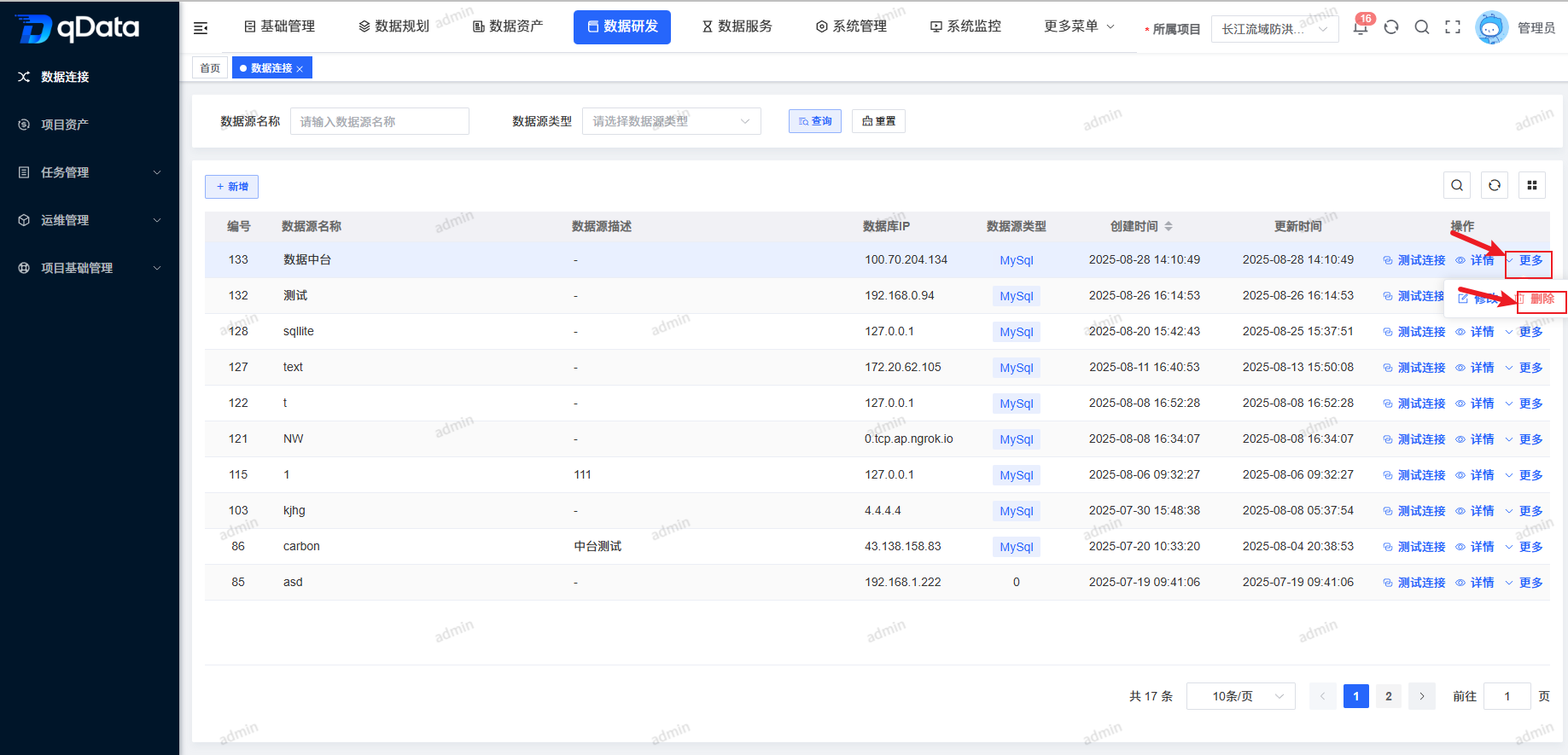Open 项目资产 in the sidebar

(90, 125)
